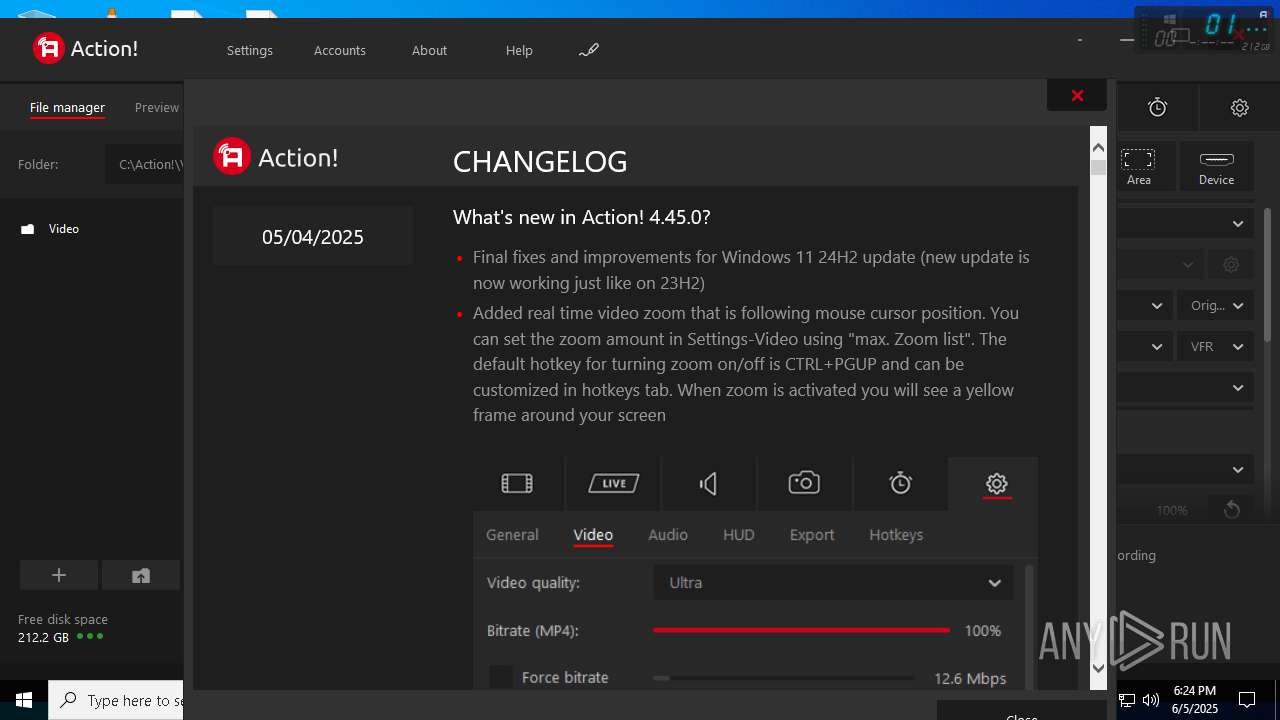The height and width of the screenshot is (720, 1280).
Task: Open the Orig... size dropdown
Action: click(x=1215, y=306)
